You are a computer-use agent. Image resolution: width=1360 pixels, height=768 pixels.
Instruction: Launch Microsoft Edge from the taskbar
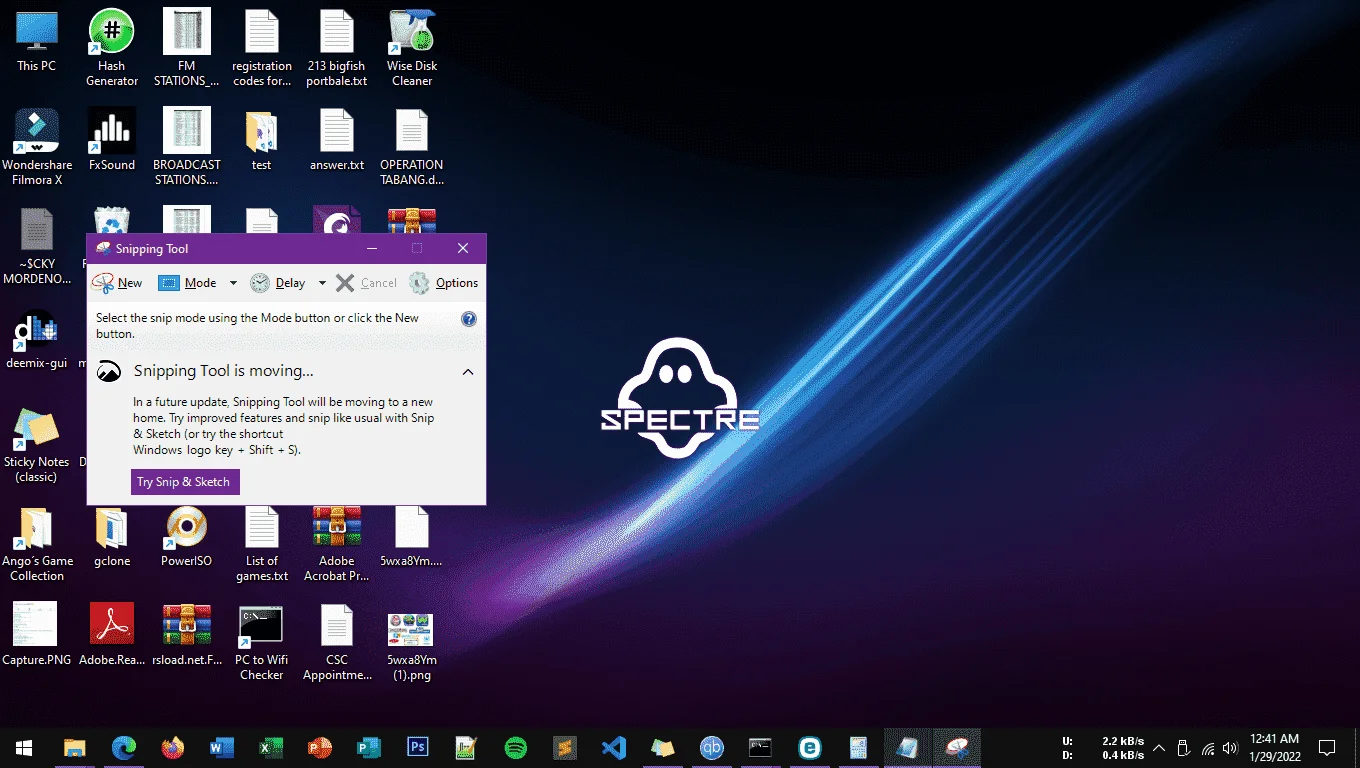[x=124, y=747]
